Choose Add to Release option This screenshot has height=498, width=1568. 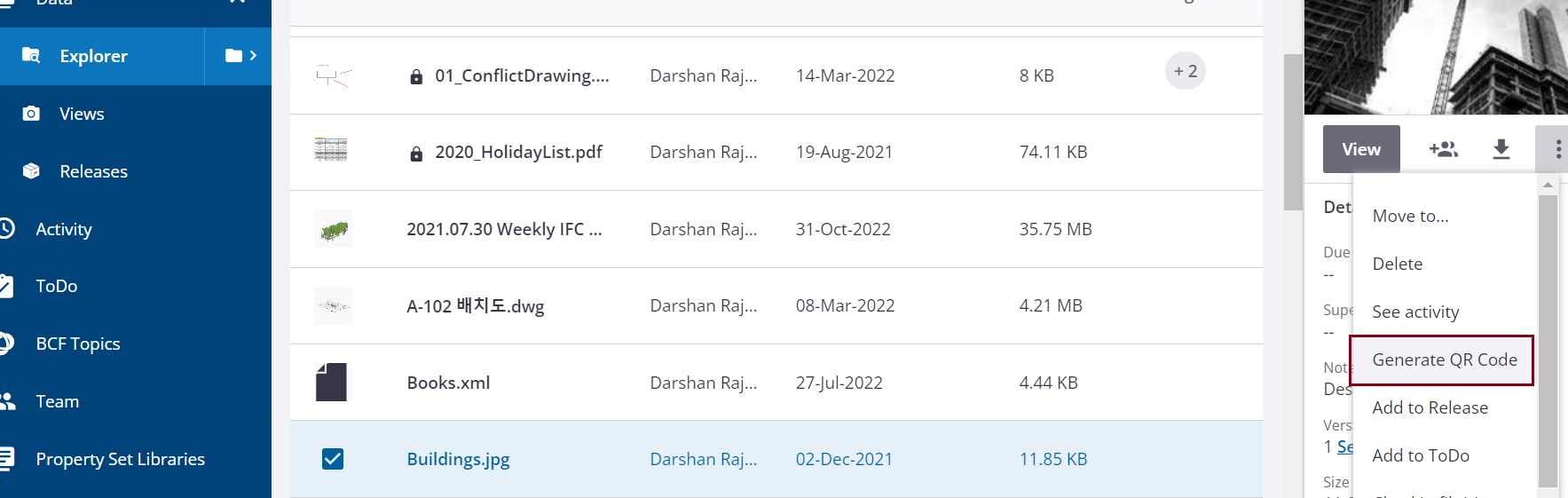pos(1430,407)
